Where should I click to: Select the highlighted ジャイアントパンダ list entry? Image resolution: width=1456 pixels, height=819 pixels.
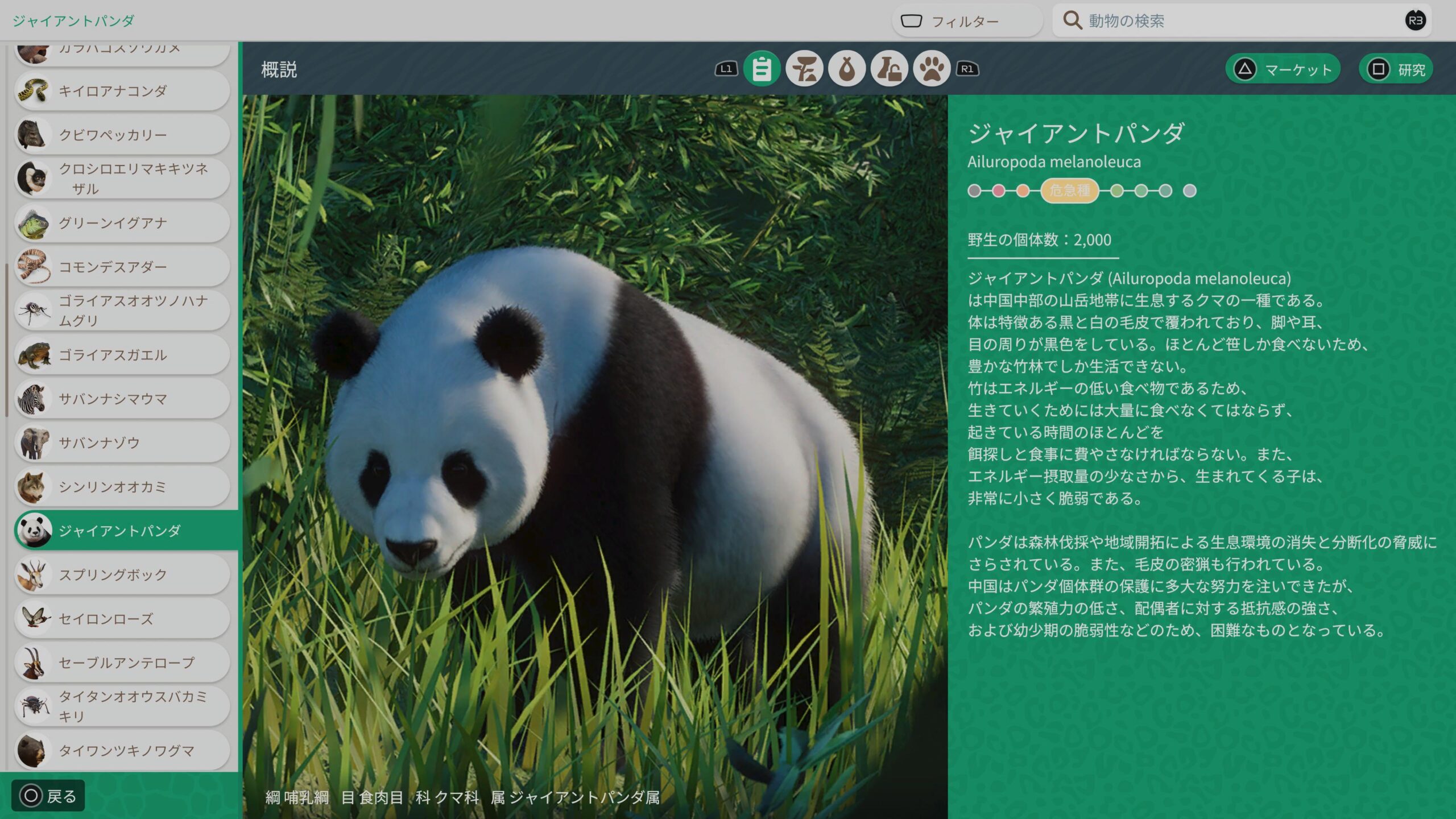(126, 530)
